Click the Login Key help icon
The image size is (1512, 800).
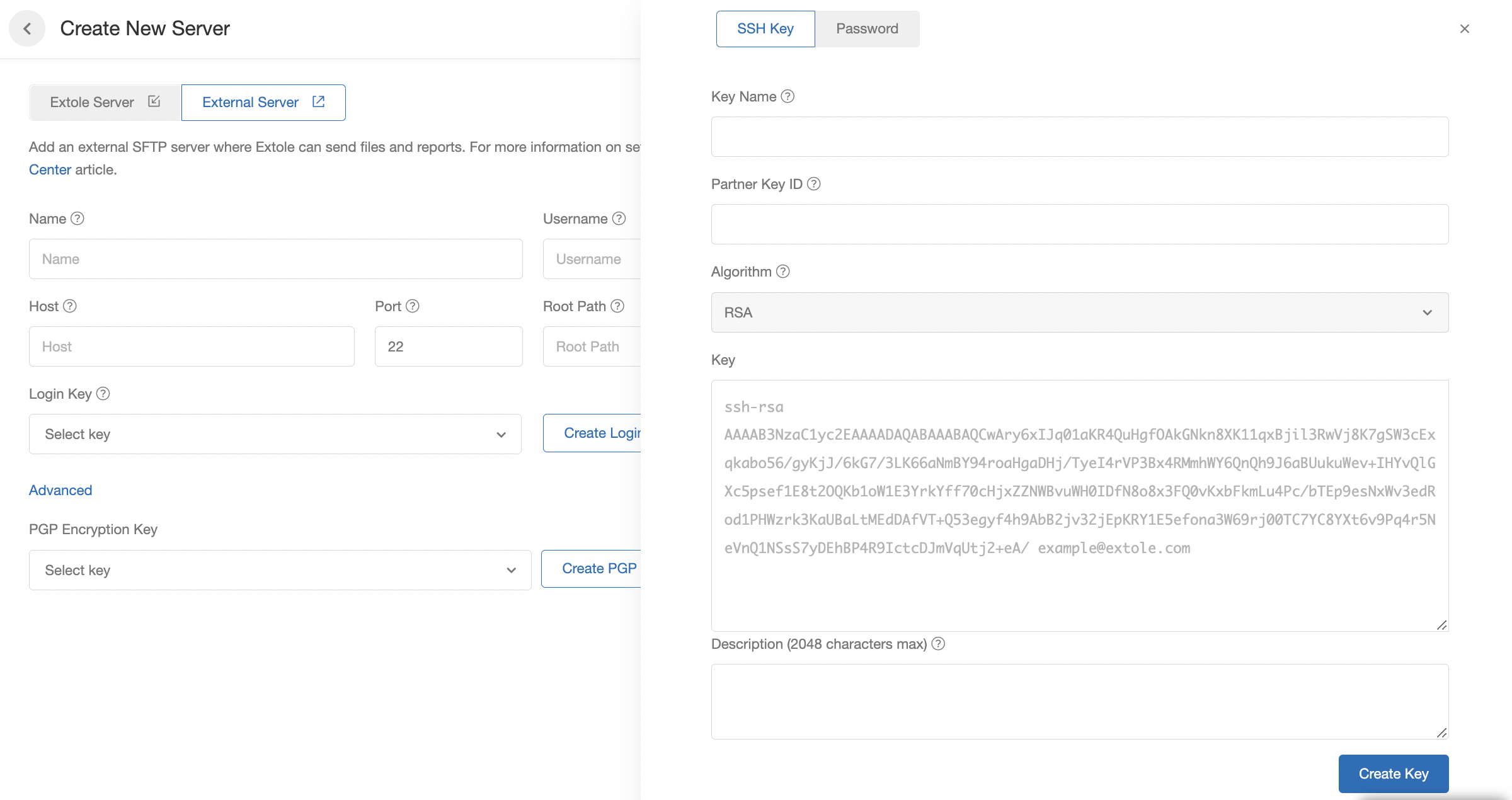[103, 394]
